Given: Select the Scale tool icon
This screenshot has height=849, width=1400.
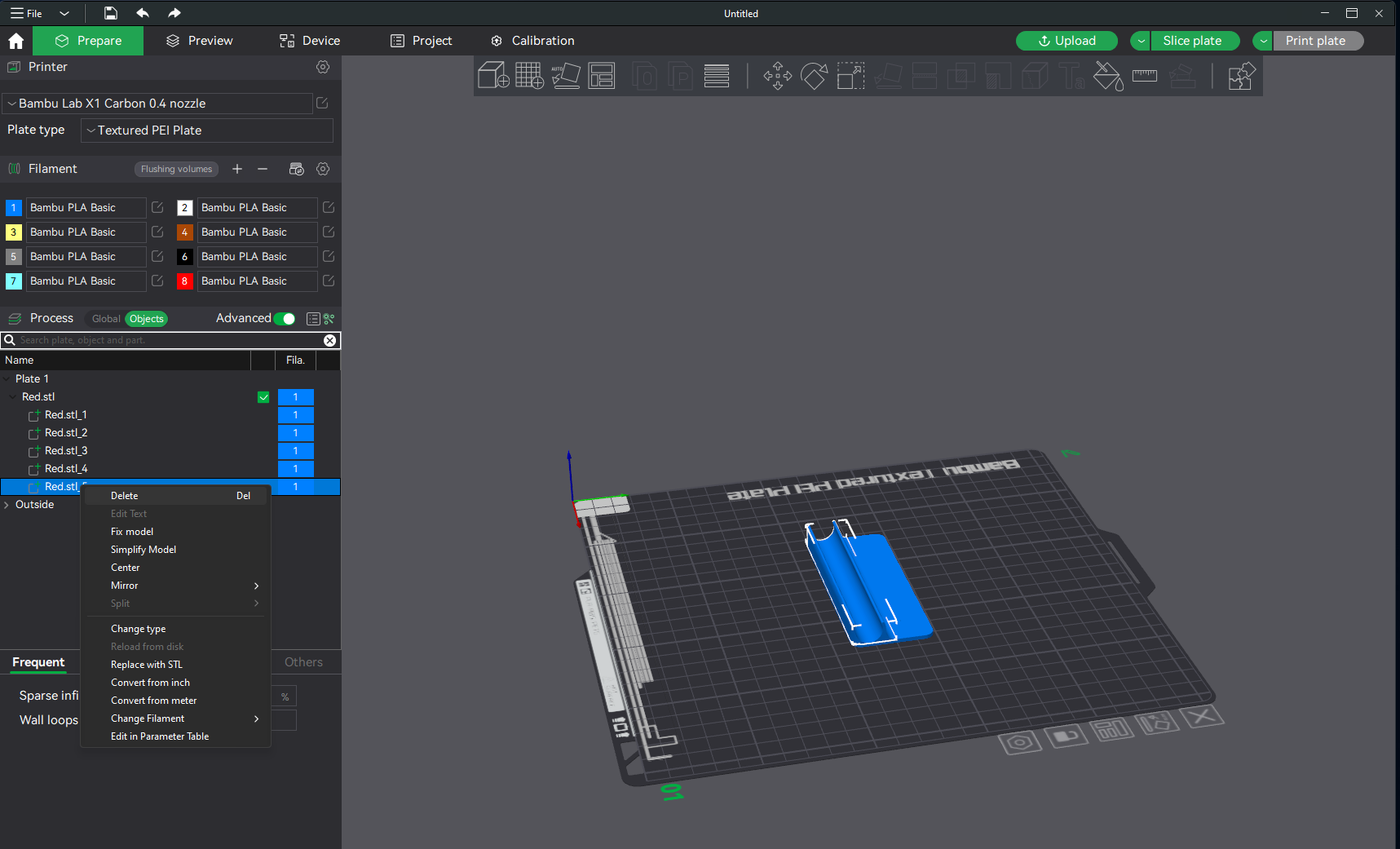Looking at the screenshot, I should (x=850, y=76).
